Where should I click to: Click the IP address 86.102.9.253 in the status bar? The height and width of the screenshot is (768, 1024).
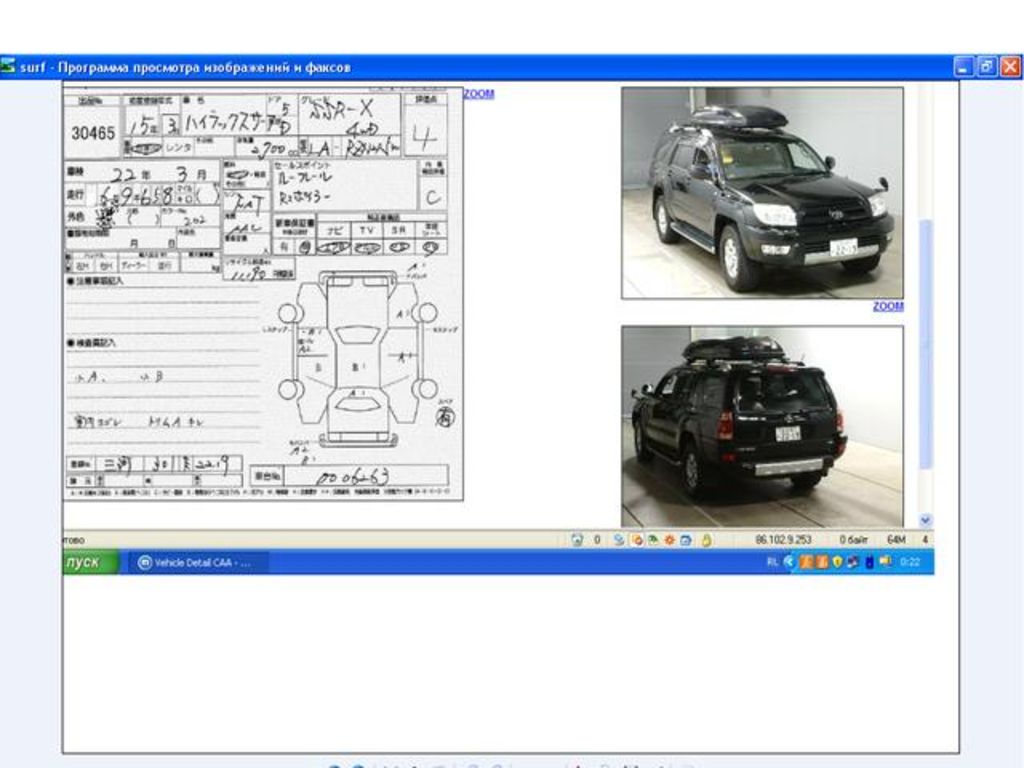(x=783, y=540)
